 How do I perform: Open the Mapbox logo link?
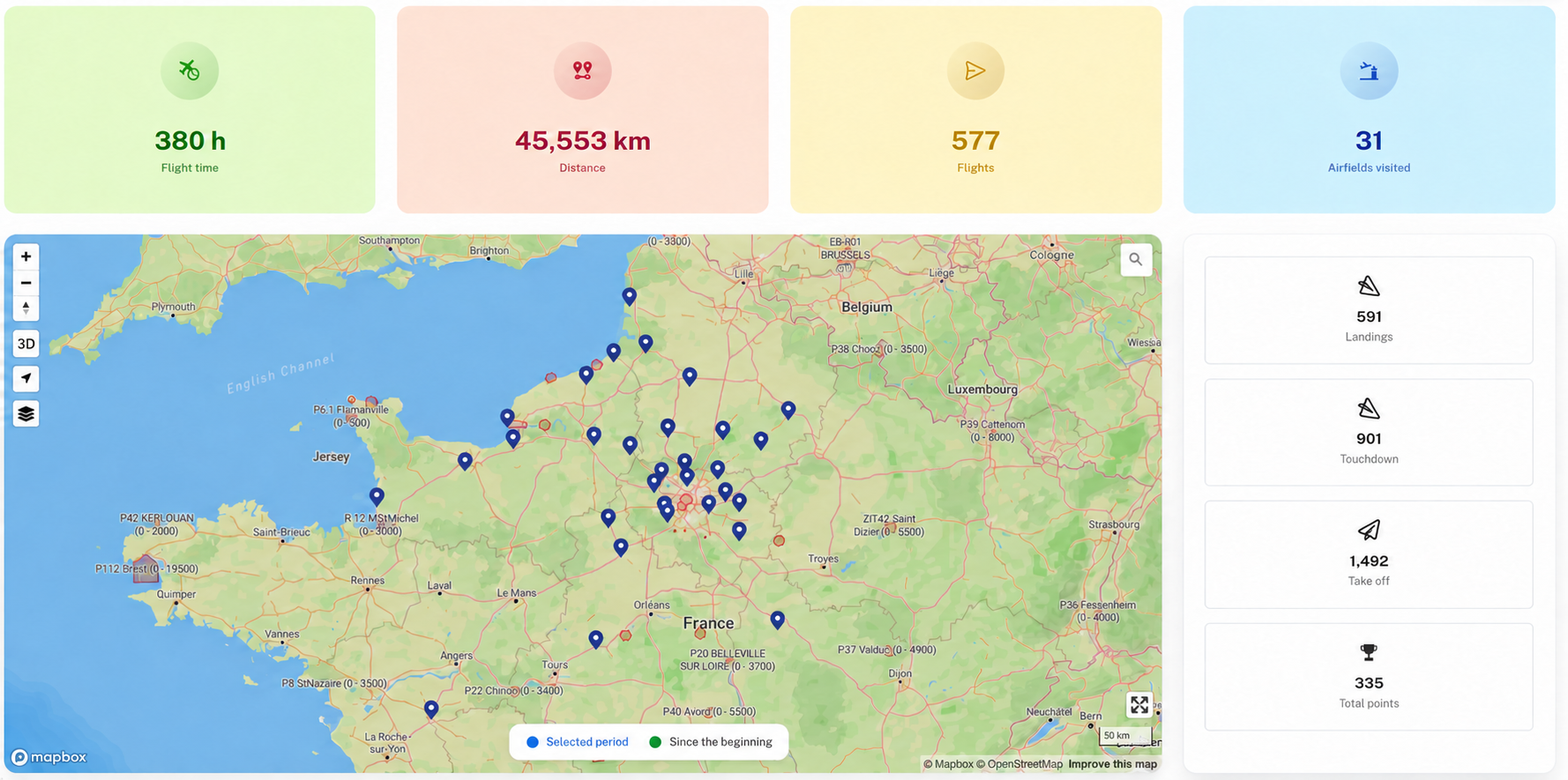[49, 757]
